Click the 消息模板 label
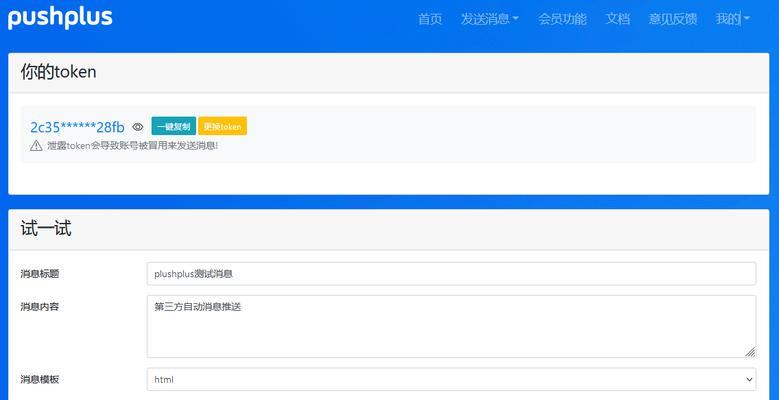 40,380
